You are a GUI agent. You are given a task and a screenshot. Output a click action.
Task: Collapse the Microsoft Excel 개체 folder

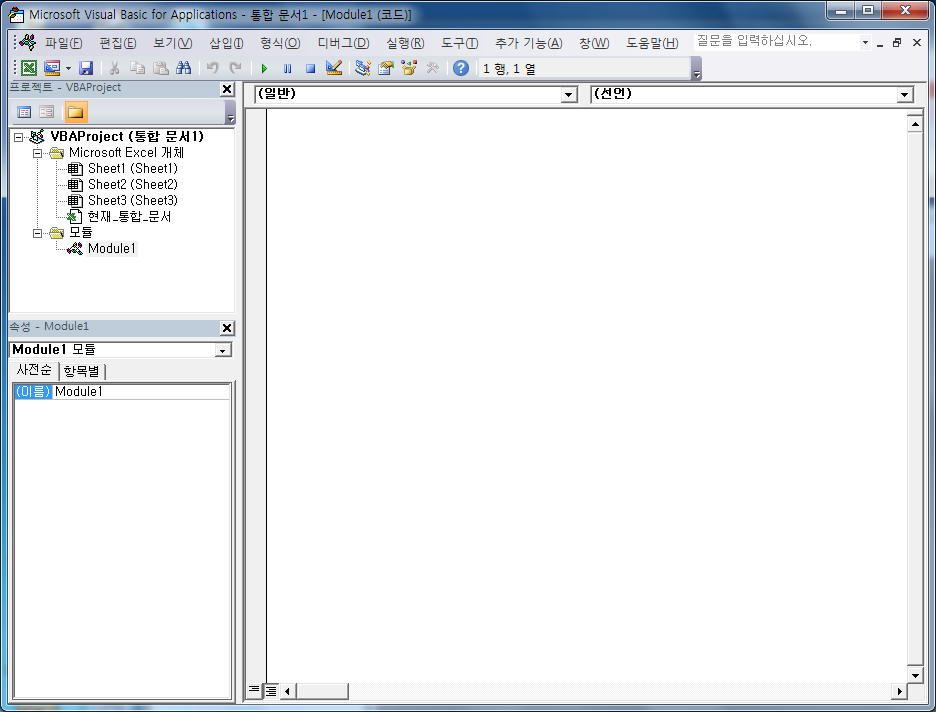[x=38, y=153]
